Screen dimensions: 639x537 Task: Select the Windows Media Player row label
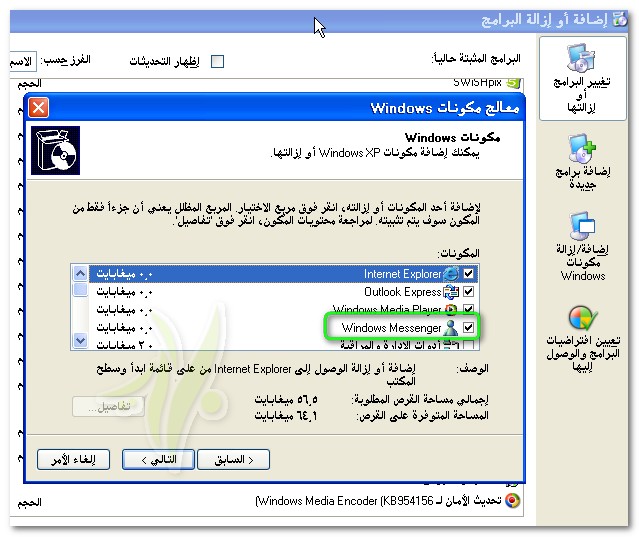387,309
